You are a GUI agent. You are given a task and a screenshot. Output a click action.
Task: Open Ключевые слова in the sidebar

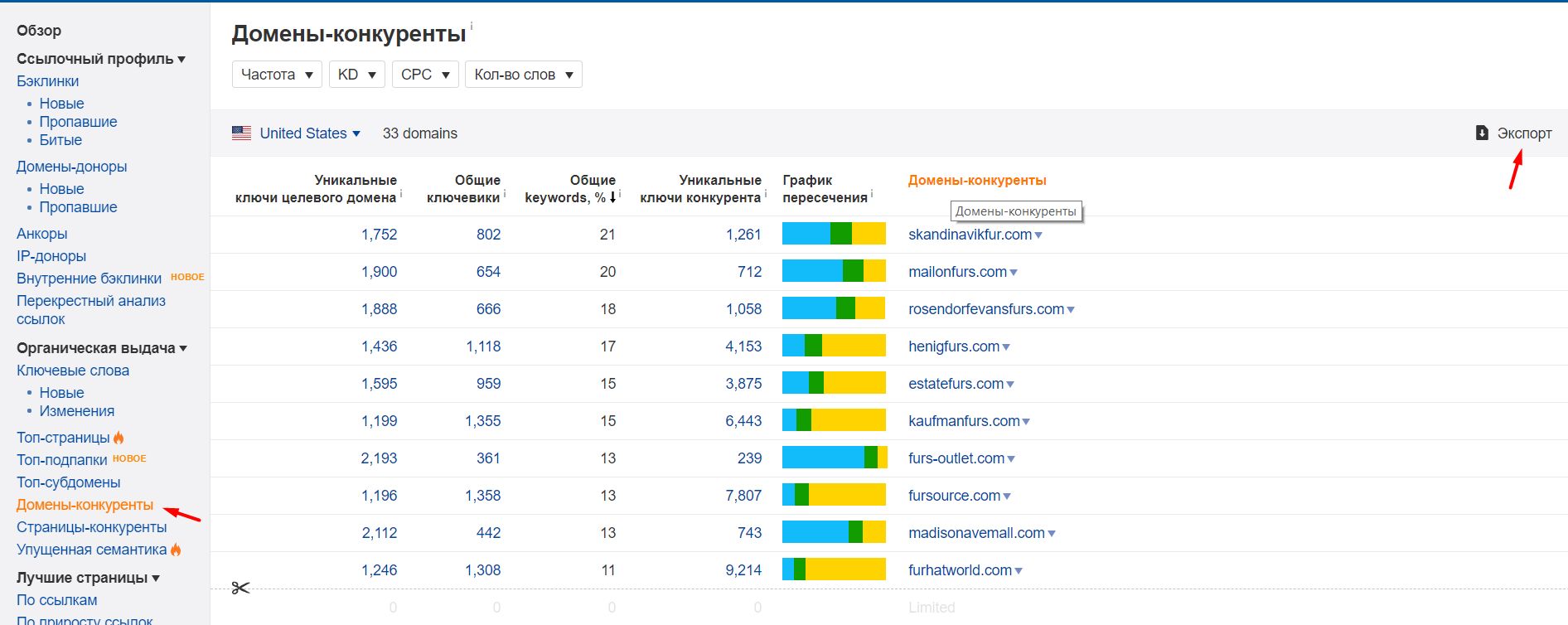click(73, 371)
